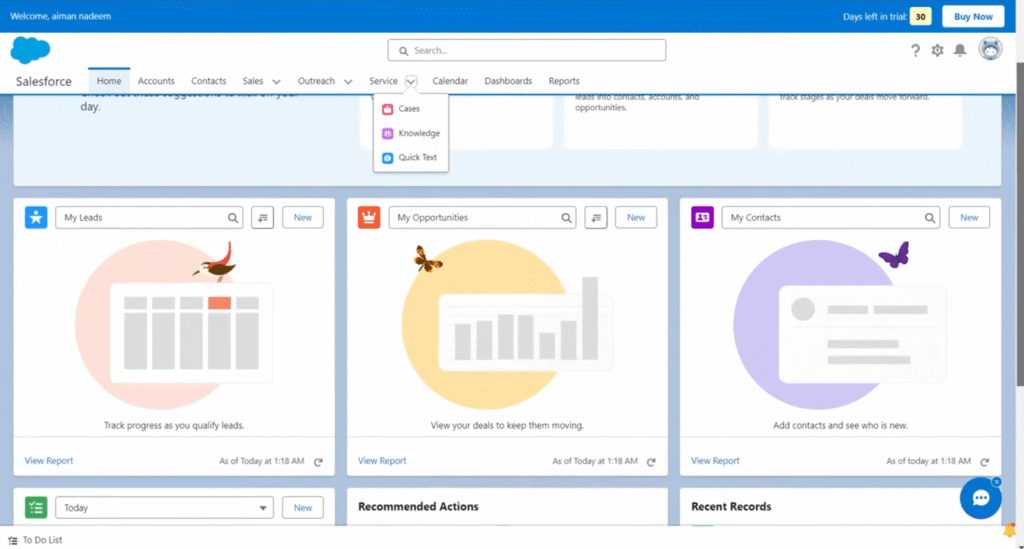Click the My Leads star icon
This screenshot has height=549, width=1024.
tap(36, 217)
